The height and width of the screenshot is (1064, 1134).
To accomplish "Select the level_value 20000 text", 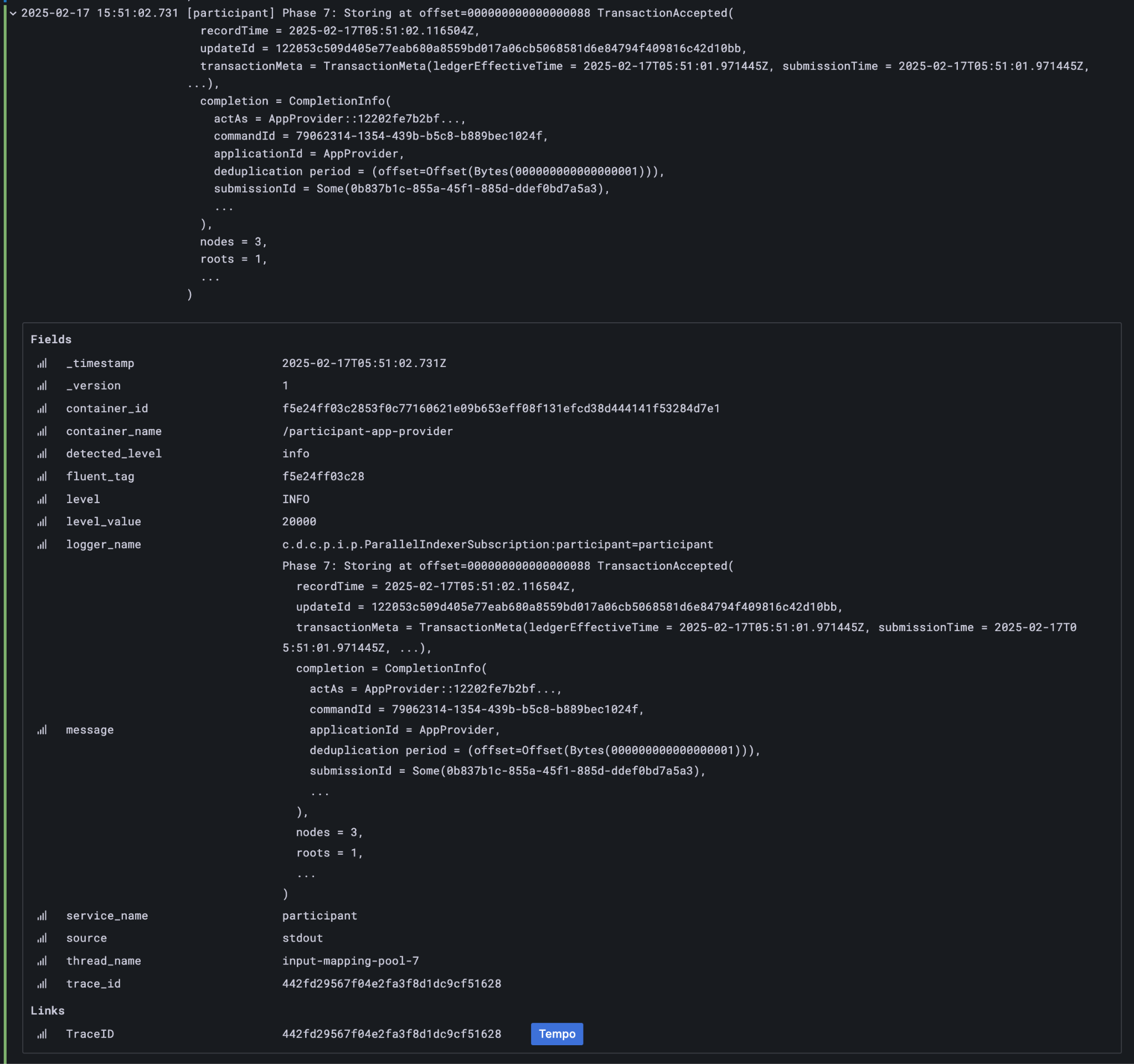I will tap(299, 521).
